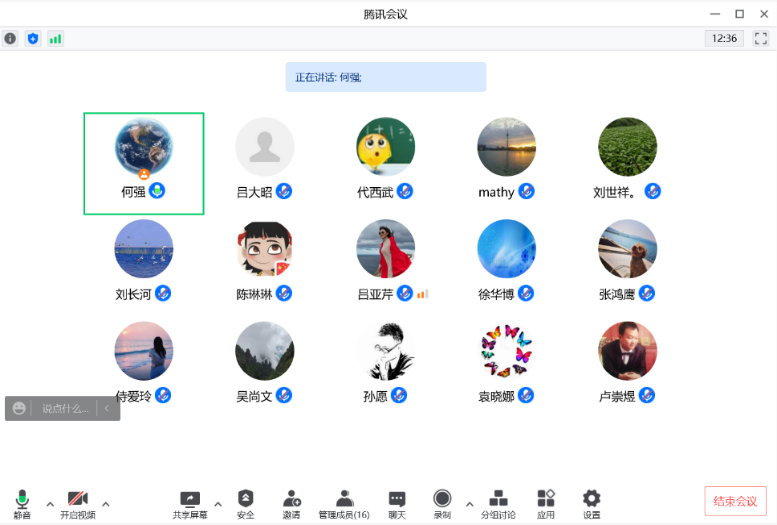Open 设置 settings gear
The image size is (777, 525).
(592, 501)
